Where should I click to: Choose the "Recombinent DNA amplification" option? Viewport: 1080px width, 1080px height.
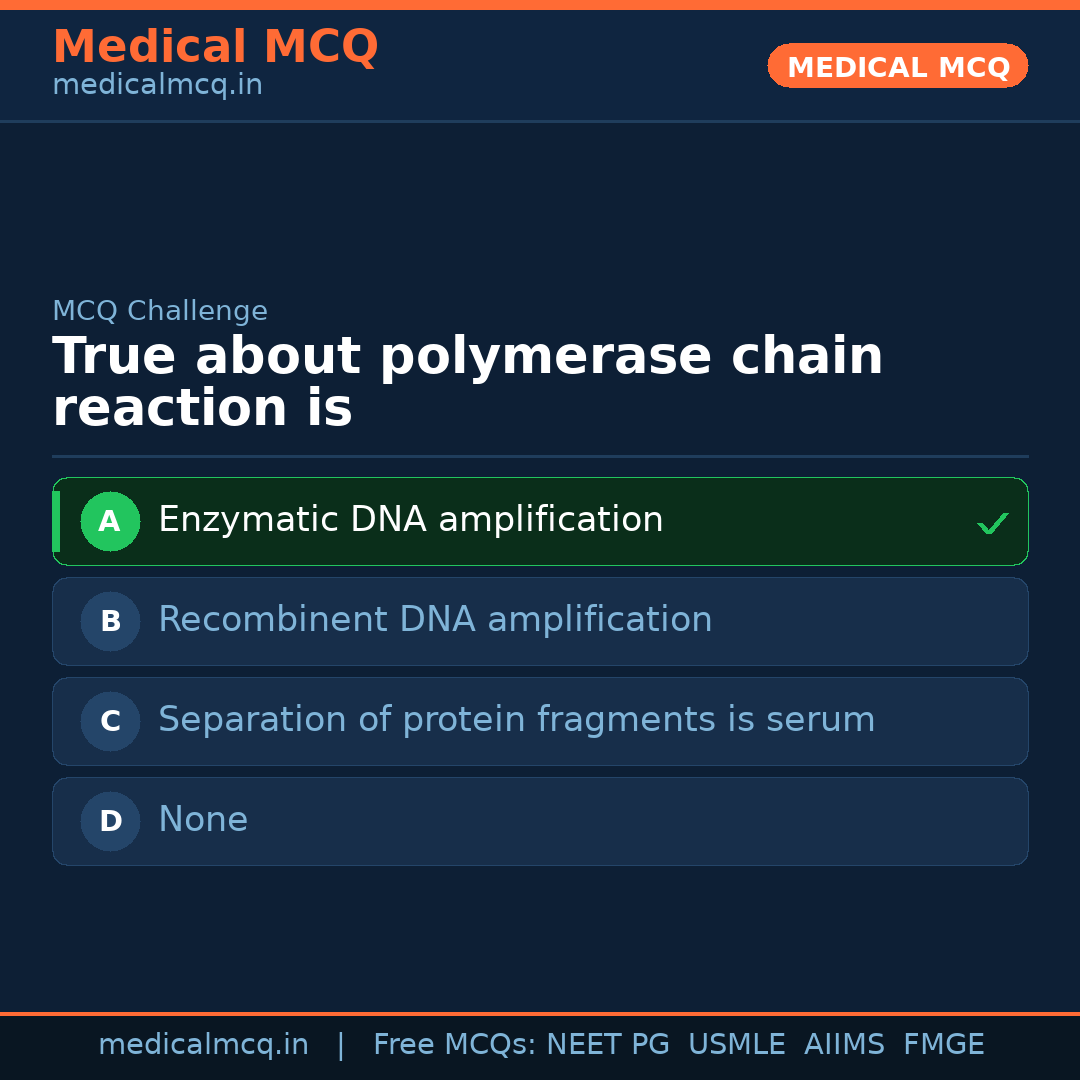435,620
